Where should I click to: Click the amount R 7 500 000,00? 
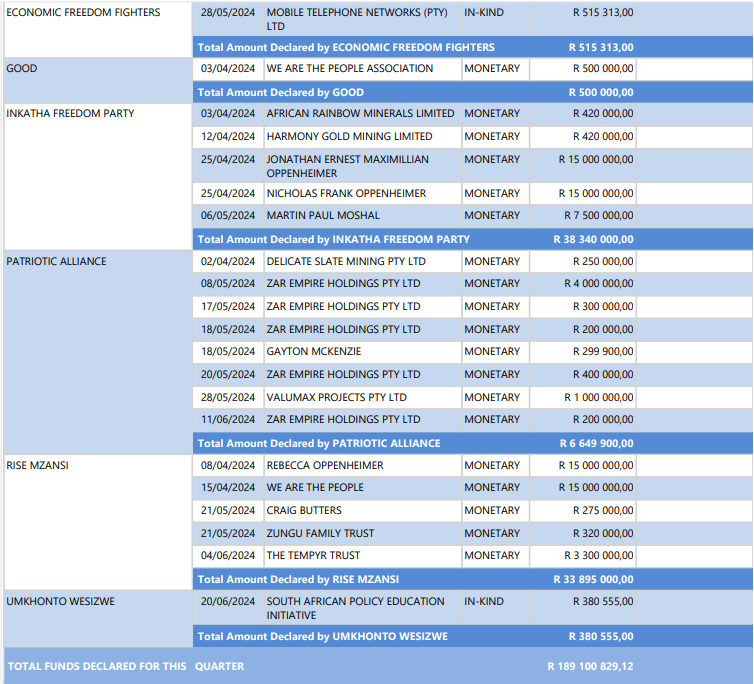[x=599, y=215]
